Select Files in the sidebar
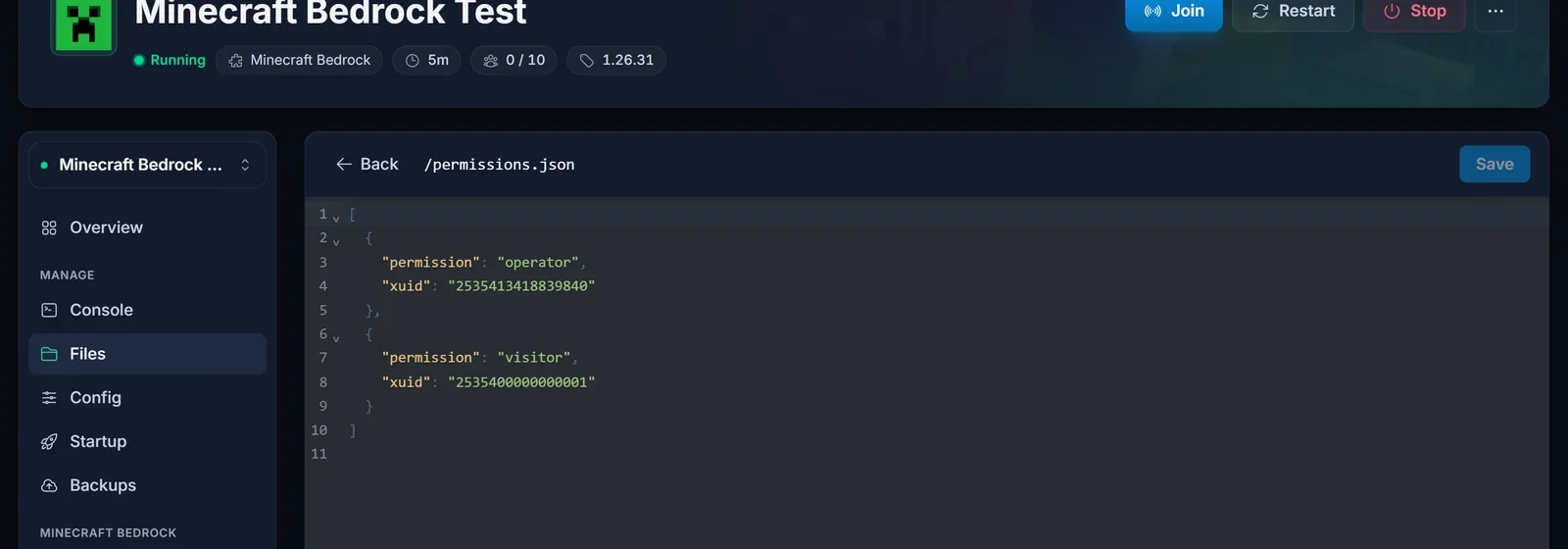 [147, 354]
